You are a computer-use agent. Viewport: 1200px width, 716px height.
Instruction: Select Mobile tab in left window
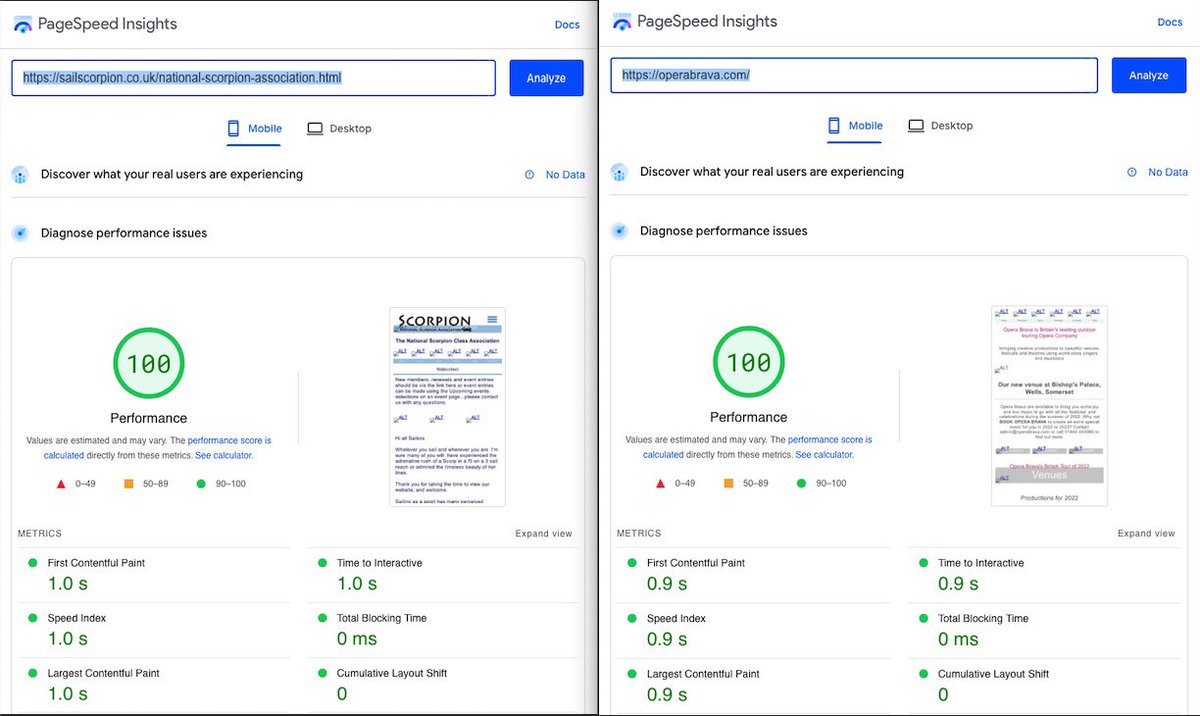[x=255, y=129]
